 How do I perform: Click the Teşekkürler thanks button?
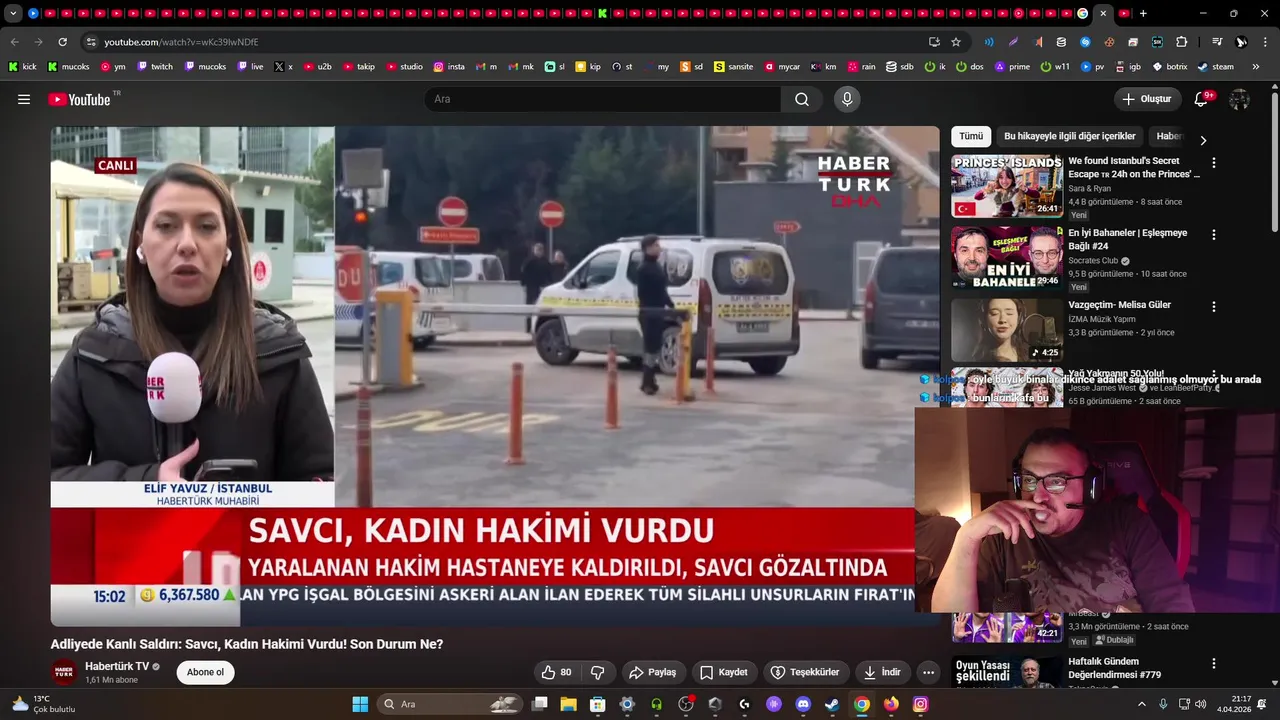pos(805,672)
